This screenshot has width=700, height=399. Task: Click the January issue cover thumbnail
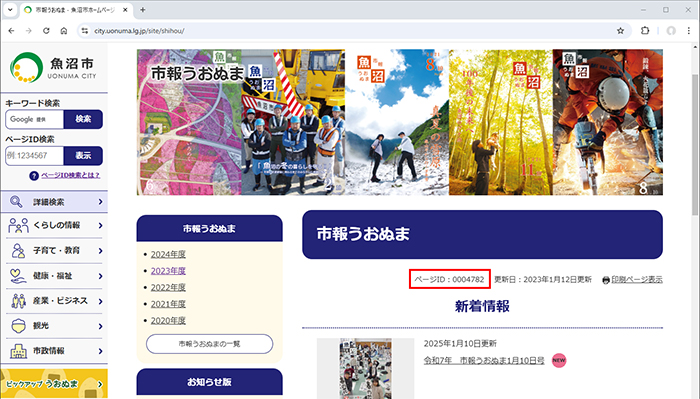tap(366, 368)
